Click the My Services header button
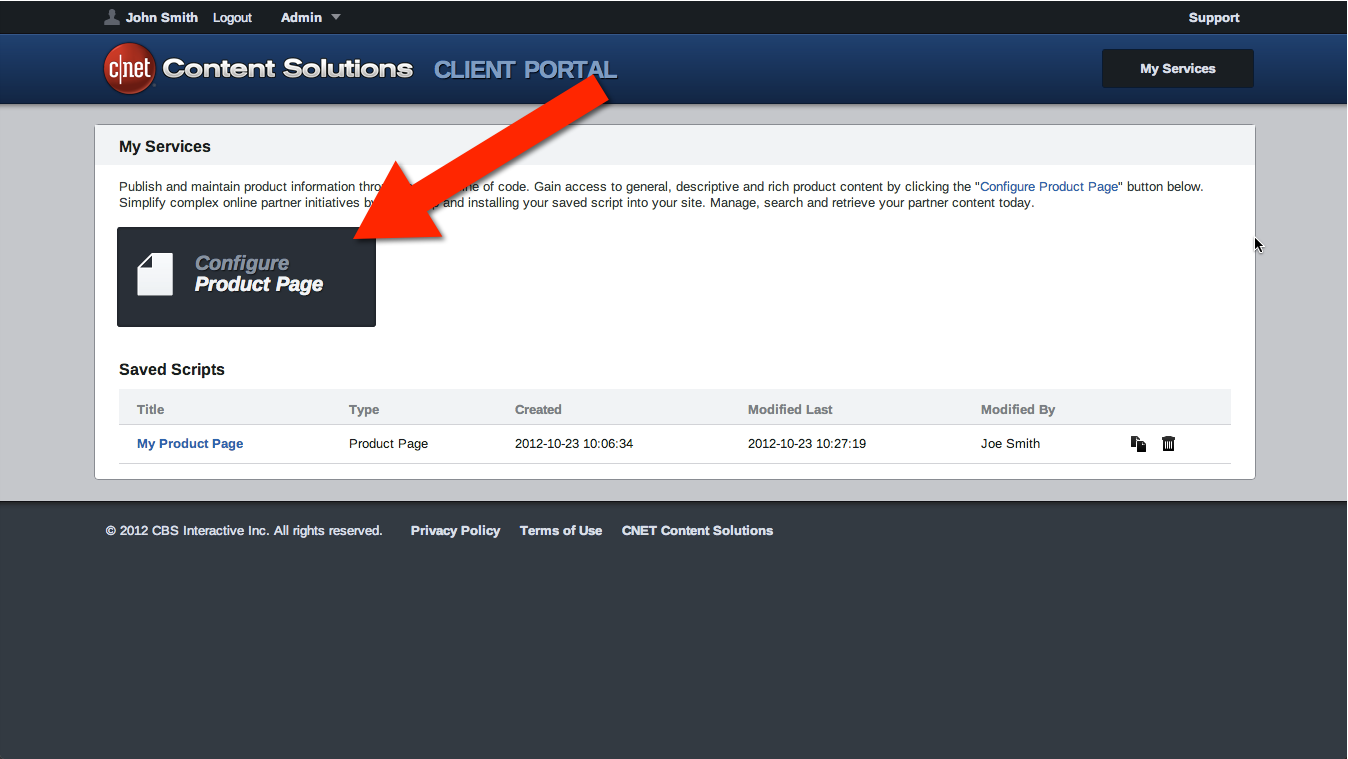The width and height of the screenshot is (1348, 759). 1177,69
